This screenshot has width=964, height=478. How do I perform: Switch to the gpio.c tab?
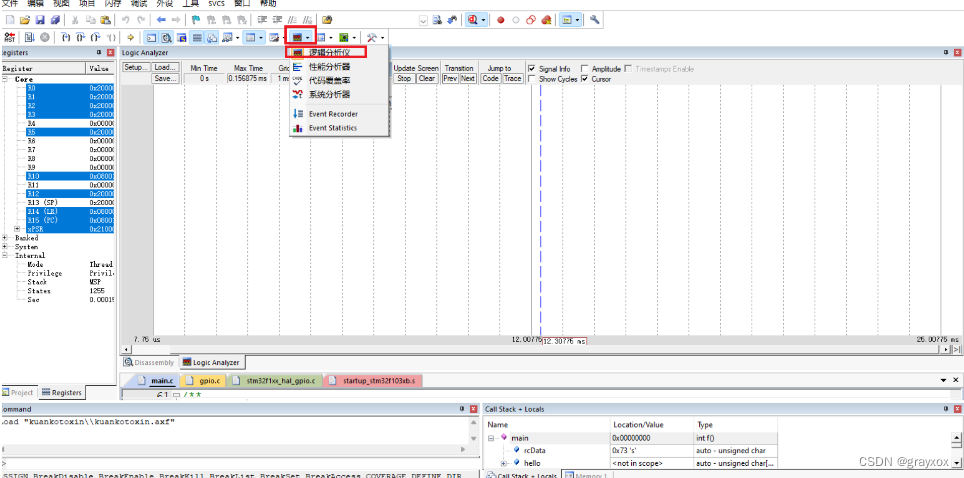tap(204, 381)
